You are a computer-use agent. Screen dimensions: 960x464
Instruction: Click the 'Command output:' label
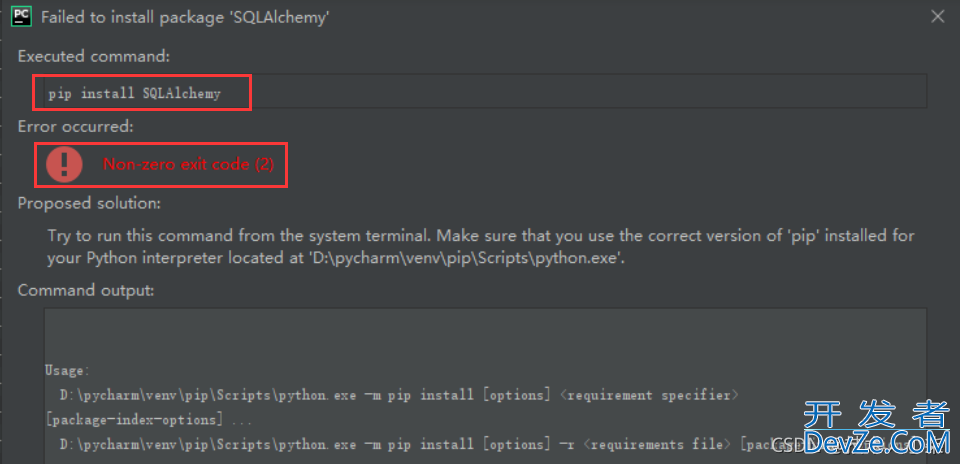point(86,290)
